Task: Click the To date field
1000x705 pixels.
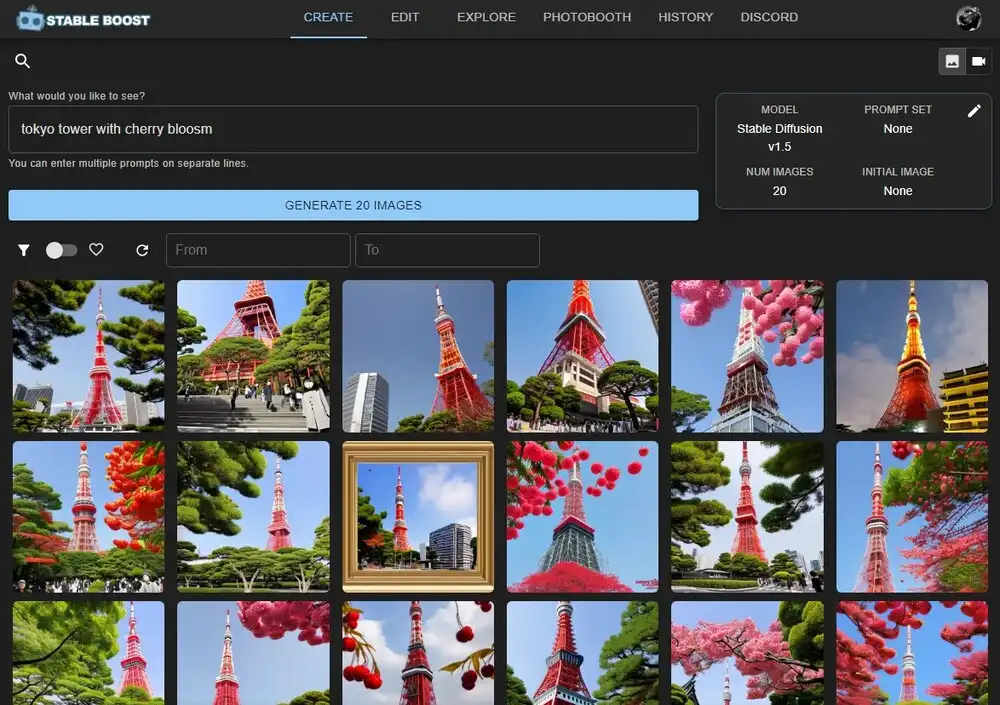Action: point(447,250)
